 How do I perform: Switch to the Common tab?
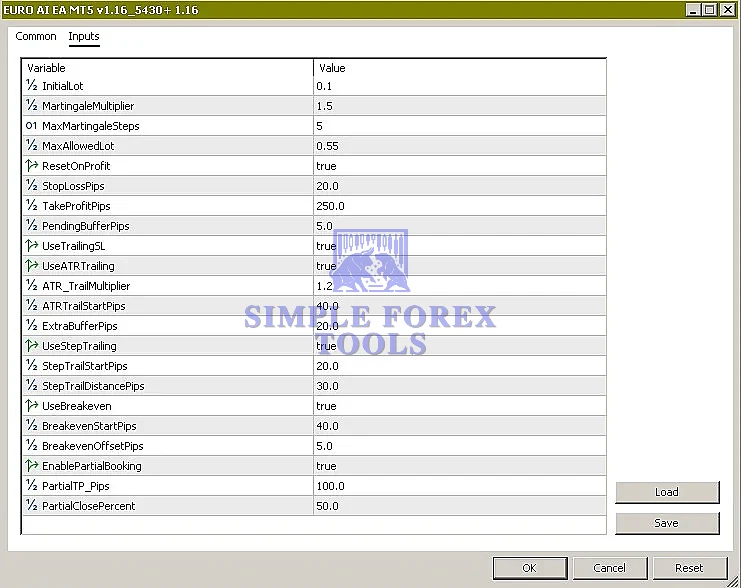(36, 37)
